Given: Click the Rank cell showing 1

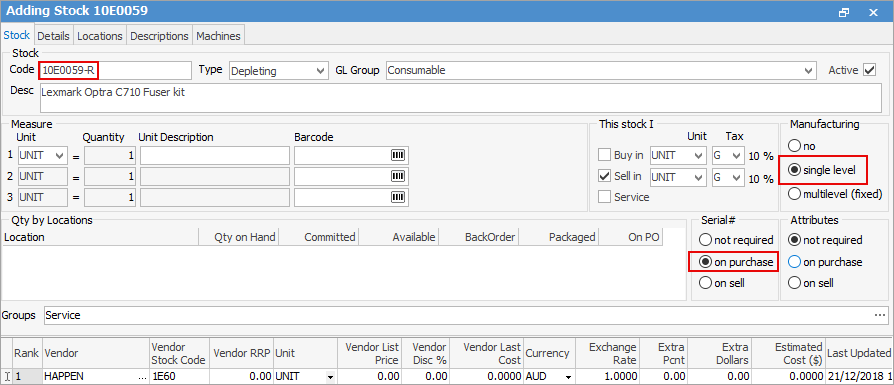Looking at the screenshot, I should pyautogui.click(x=27, y=377).
